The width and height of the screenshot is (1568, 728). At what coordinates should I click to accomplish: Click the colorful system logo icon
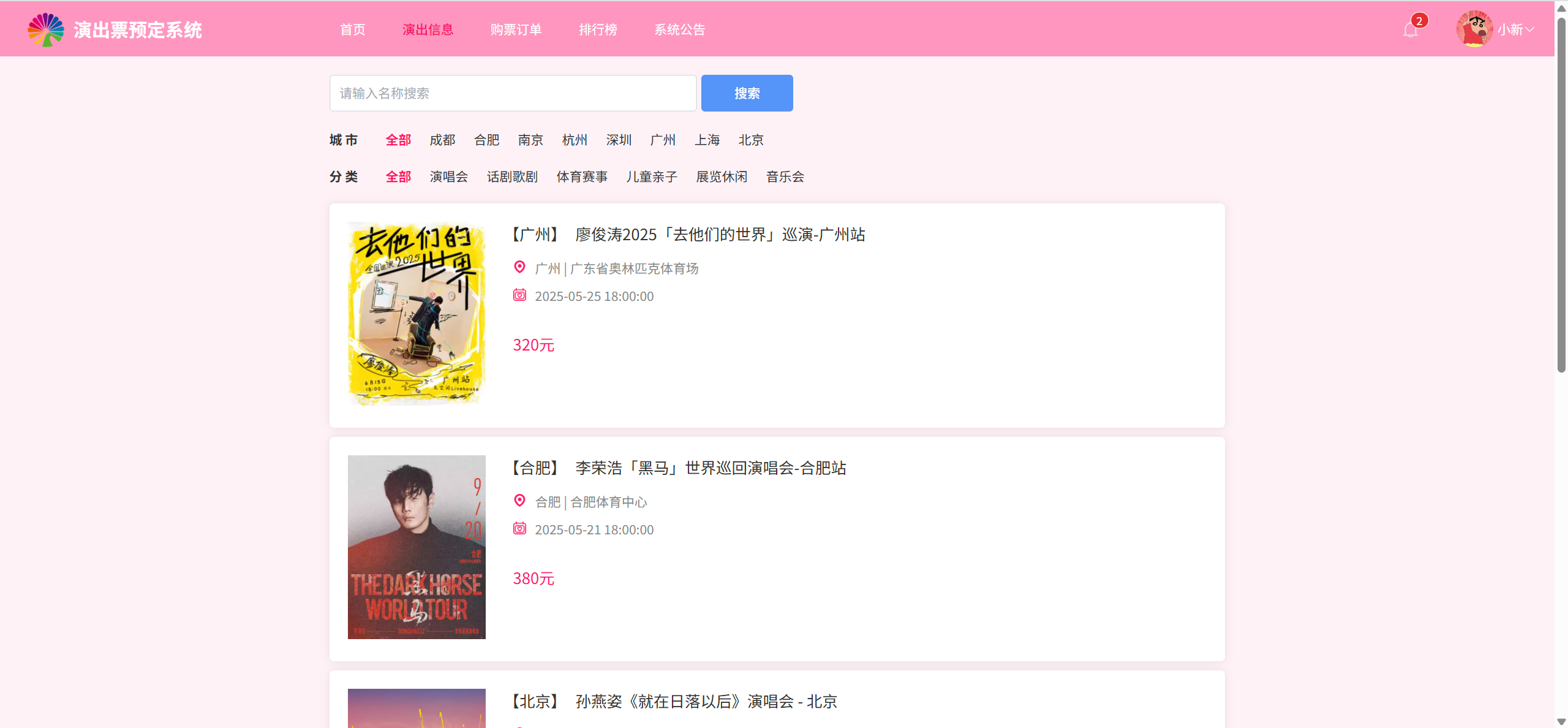(x=46, y=29)
